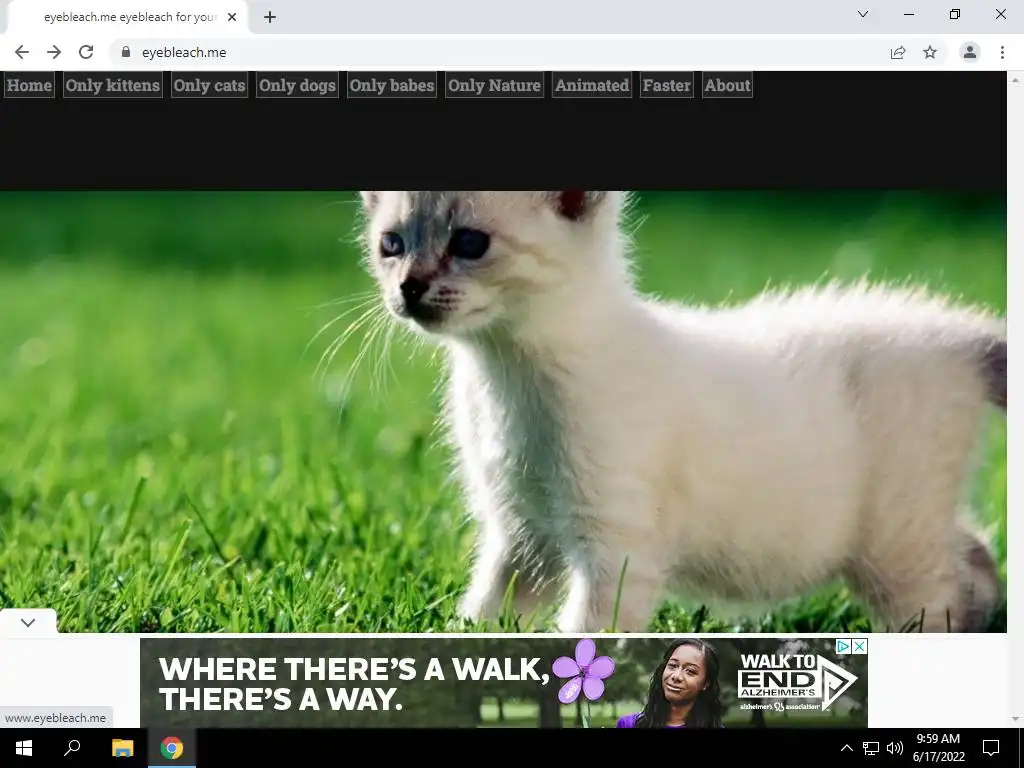This screenshot has height=768, width=1024.
Task: Click the page scrollbar up arrow
Action: 1016,79
